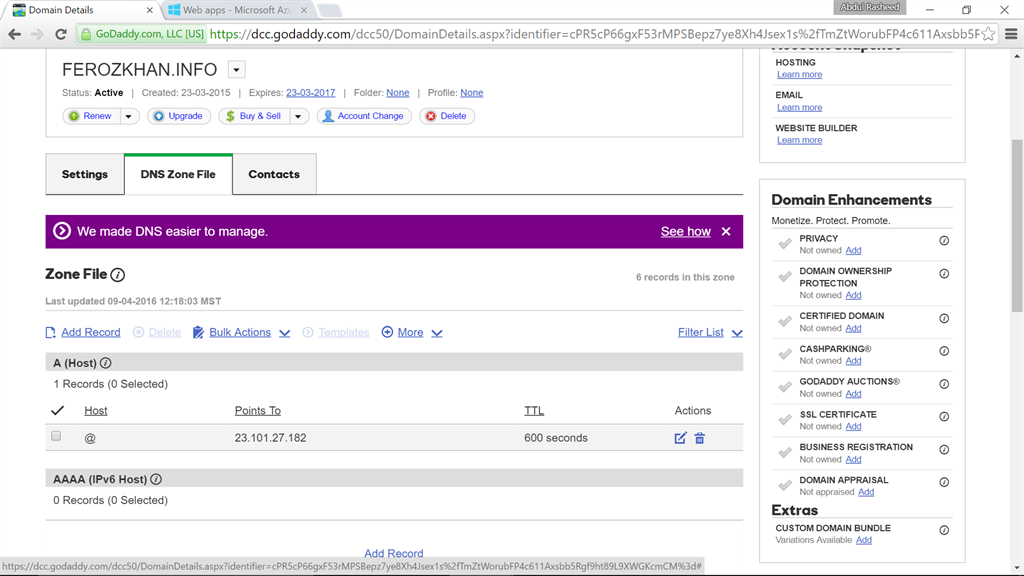Click the See how link

coord(685,231)
